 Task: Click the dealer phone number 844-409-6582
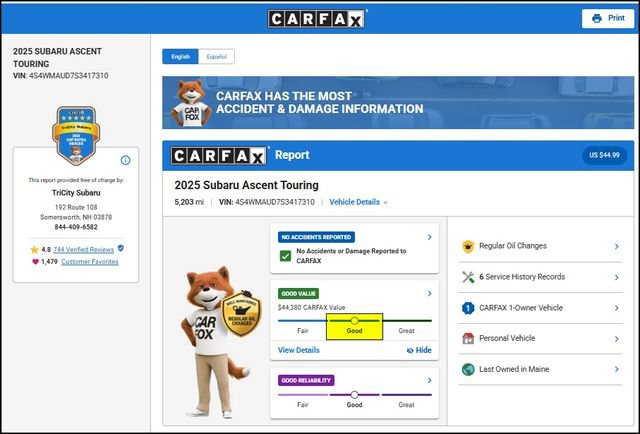point(76,227)
